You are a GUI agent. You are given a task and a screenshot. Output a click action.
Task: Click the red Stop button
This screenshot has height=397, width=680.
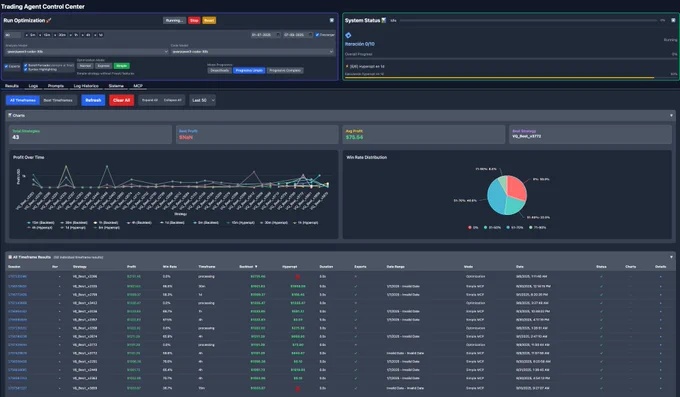(194, 20)
